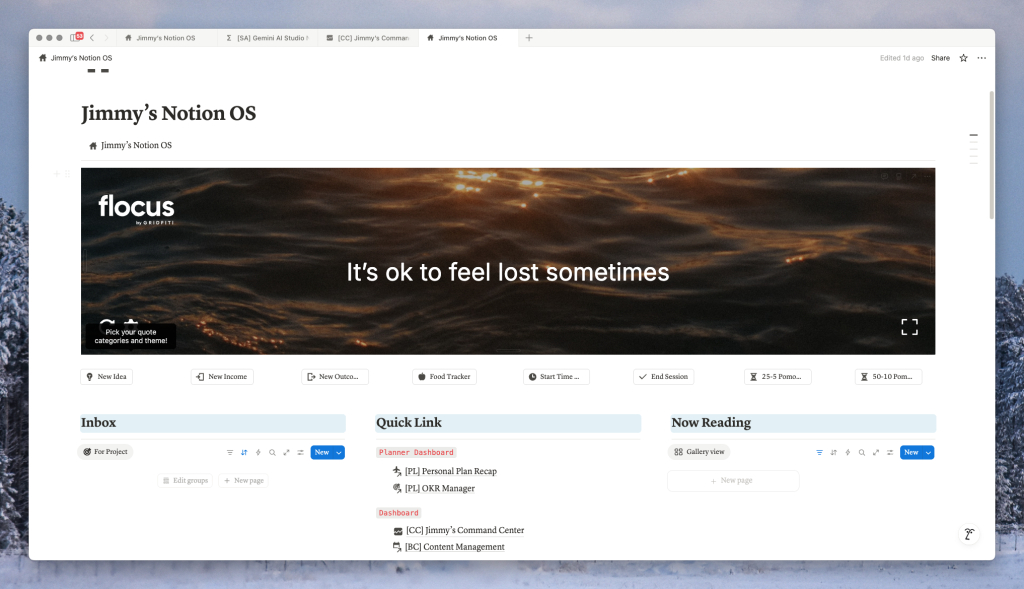Click the Jimmy's Notion OS page title
This screenshot has width=1024, height=589.
(168, 114)
